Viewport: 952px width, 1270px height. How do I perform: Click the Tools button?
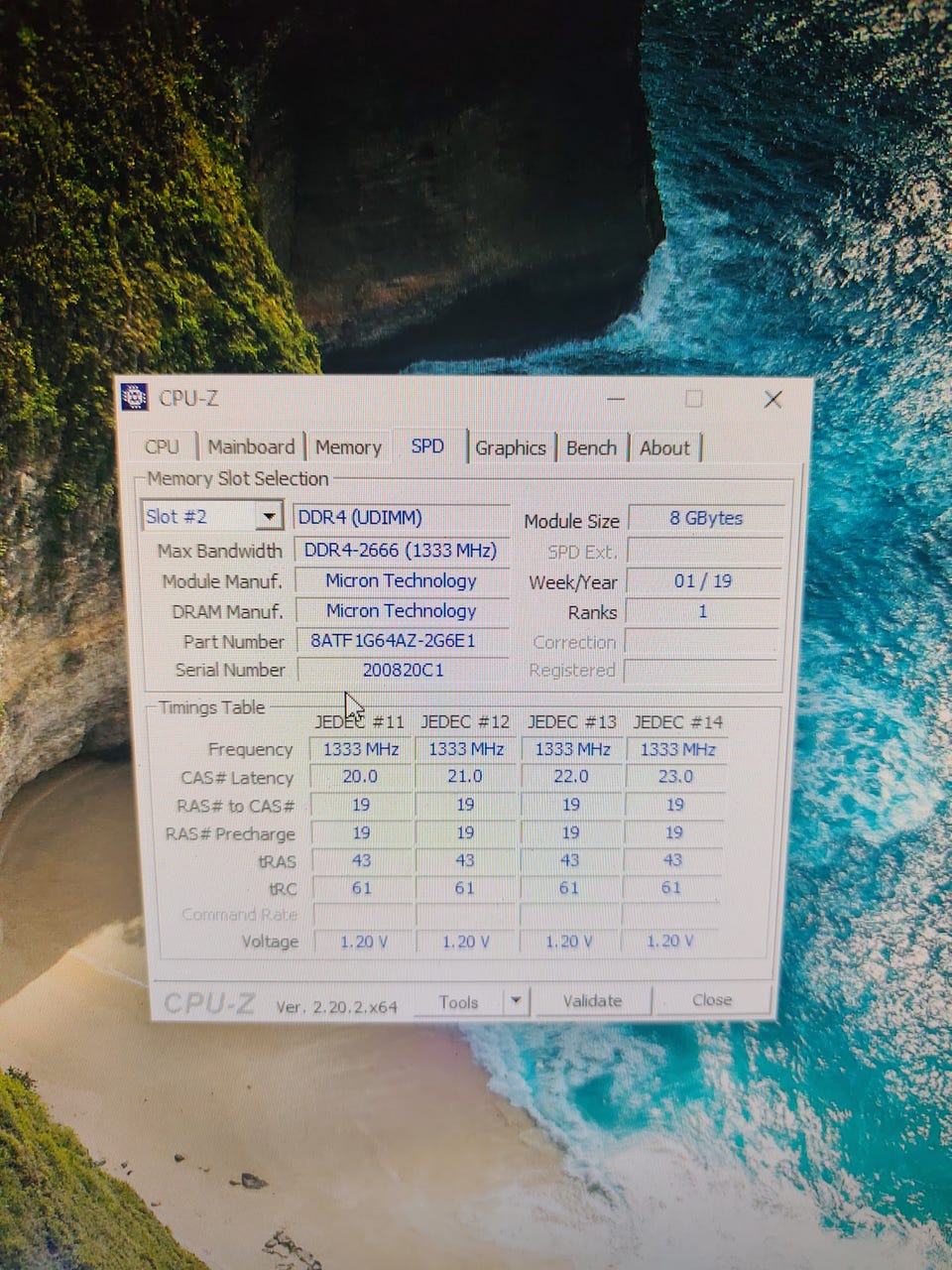[458, 1002]
